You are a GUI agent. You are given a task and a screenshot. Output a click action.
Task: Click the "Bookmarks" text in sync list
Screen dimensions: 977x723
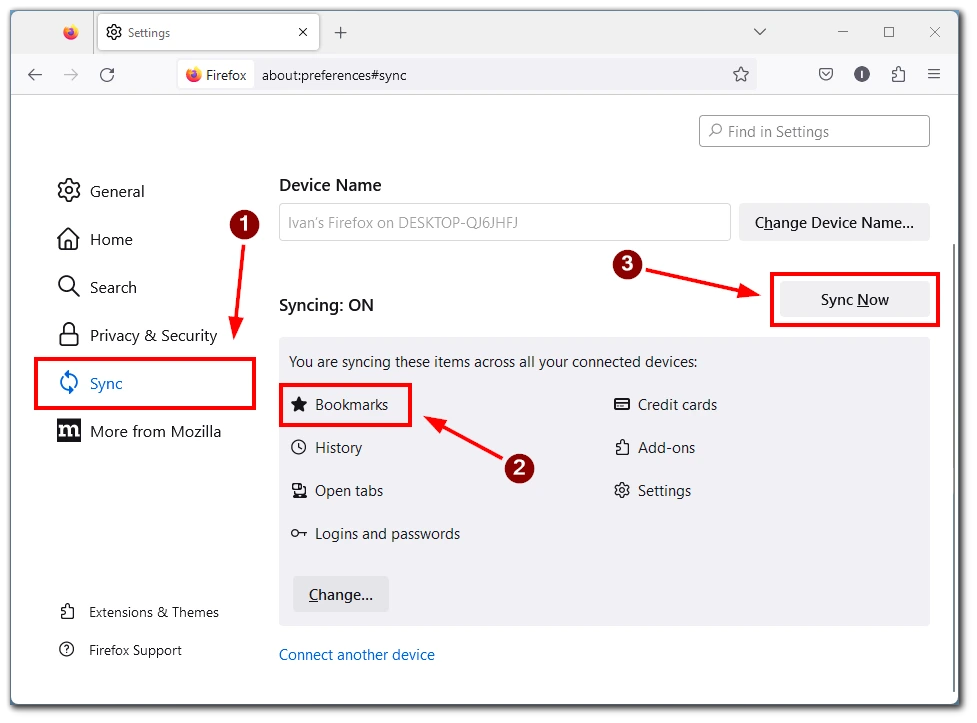coord(351,405)
